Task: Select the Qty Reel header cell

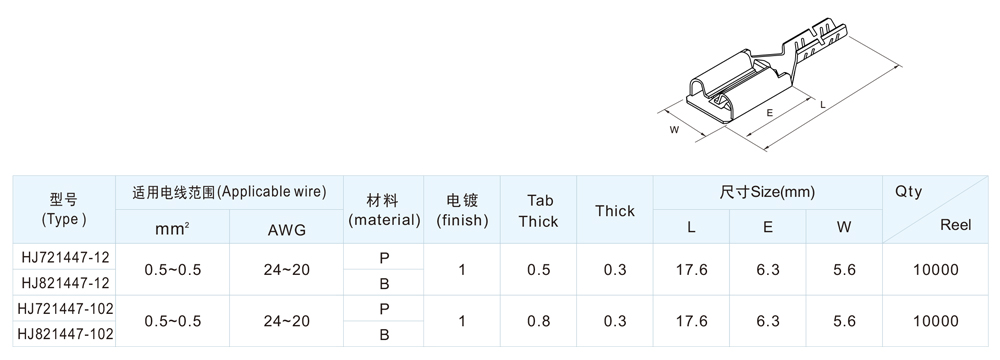Action: tap(935, 209)
